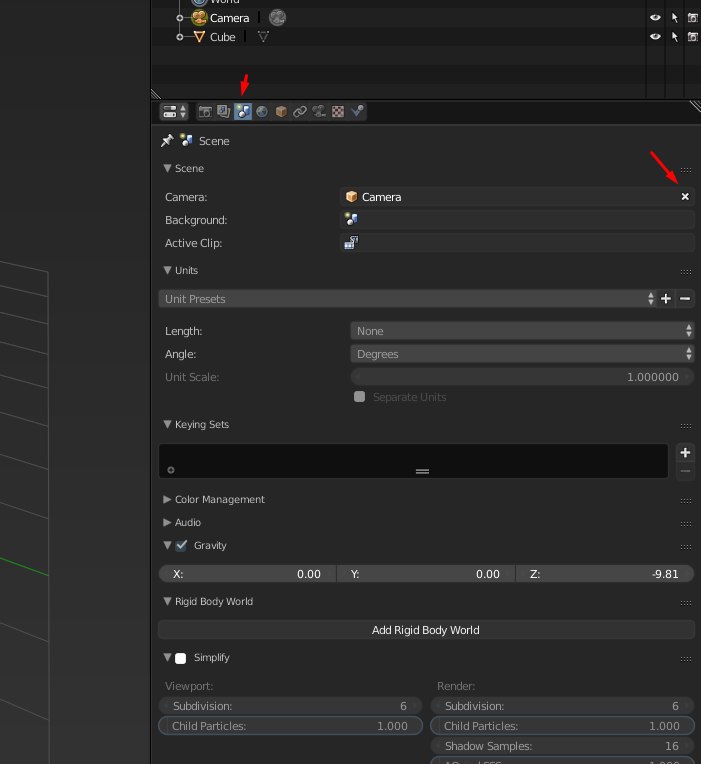Expand the Audio panel

click(x=167, y=522)
